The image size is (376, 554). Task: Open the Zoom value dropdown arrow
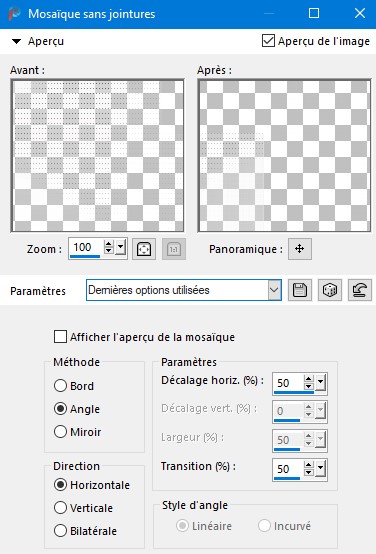tap(121, 247)
